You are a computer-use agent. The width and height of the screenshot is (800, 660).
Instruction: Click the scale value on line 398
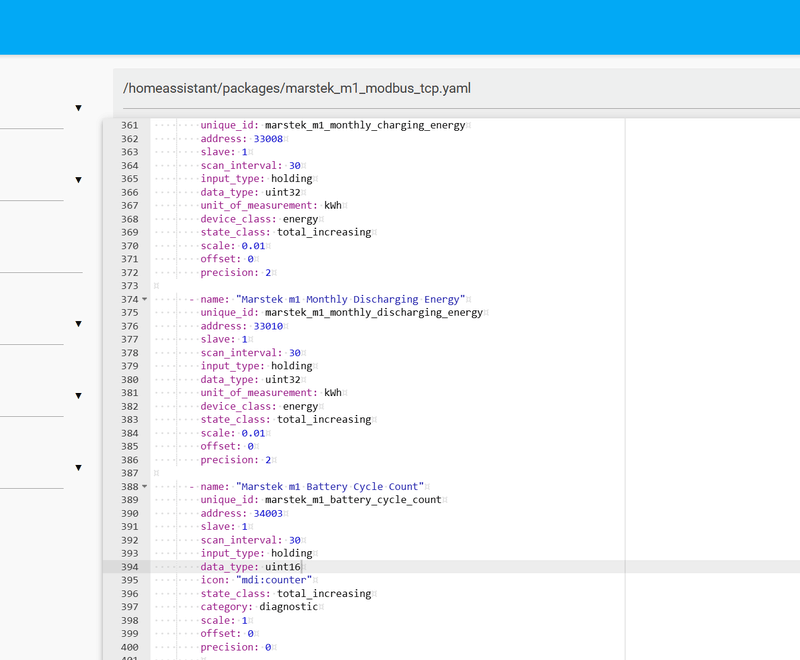pyautogui.click(x=244, y=620)
